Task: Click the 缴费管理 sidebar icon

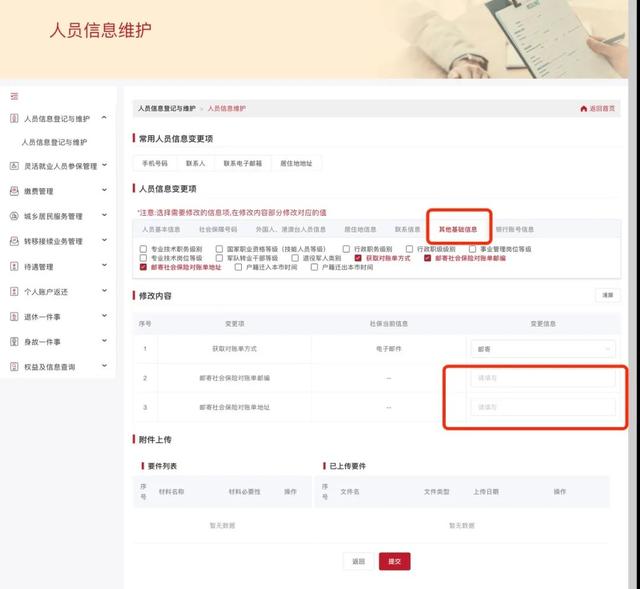Action: point(14,191)
